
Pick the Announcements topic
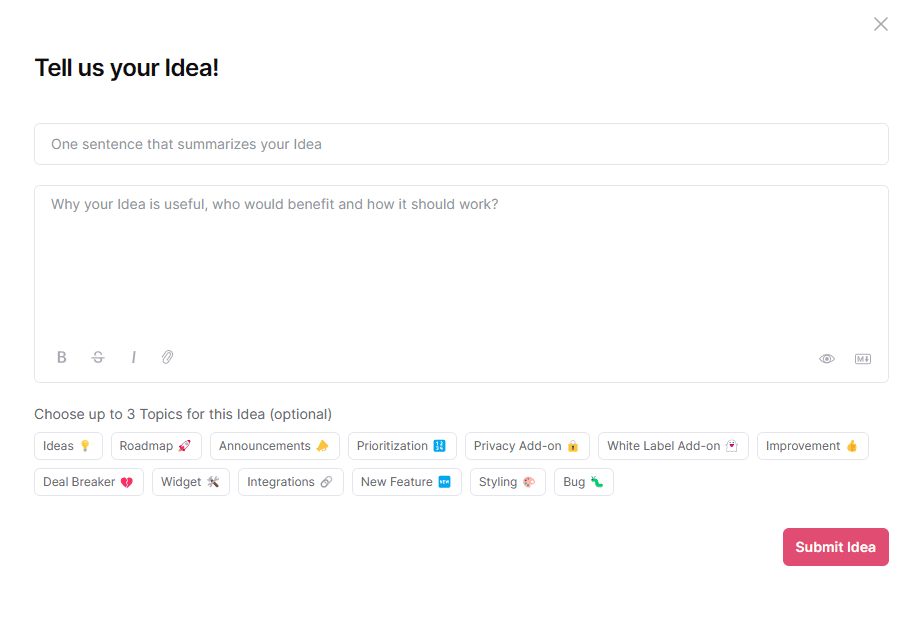(274, 446)
